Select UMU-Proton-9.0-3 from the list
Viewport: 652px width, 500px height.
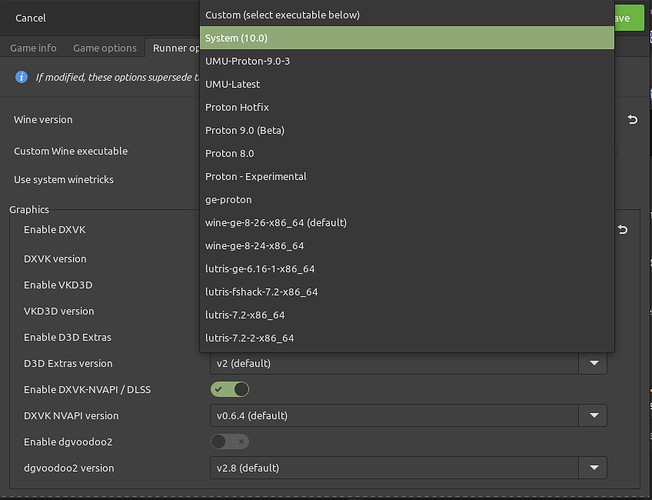[407, 61]
